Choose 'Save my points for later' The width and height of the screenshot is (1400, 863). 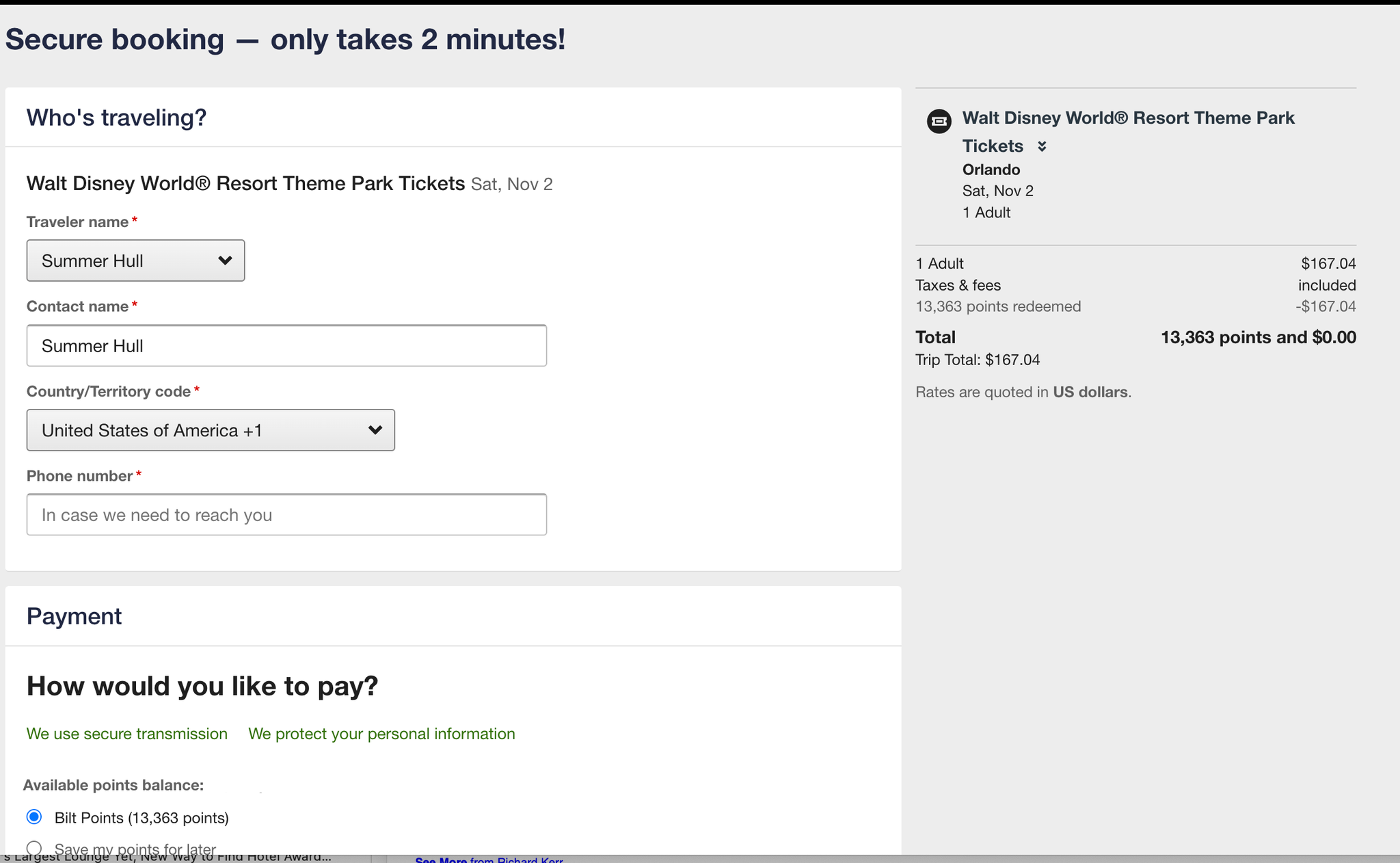pos(35,847)
